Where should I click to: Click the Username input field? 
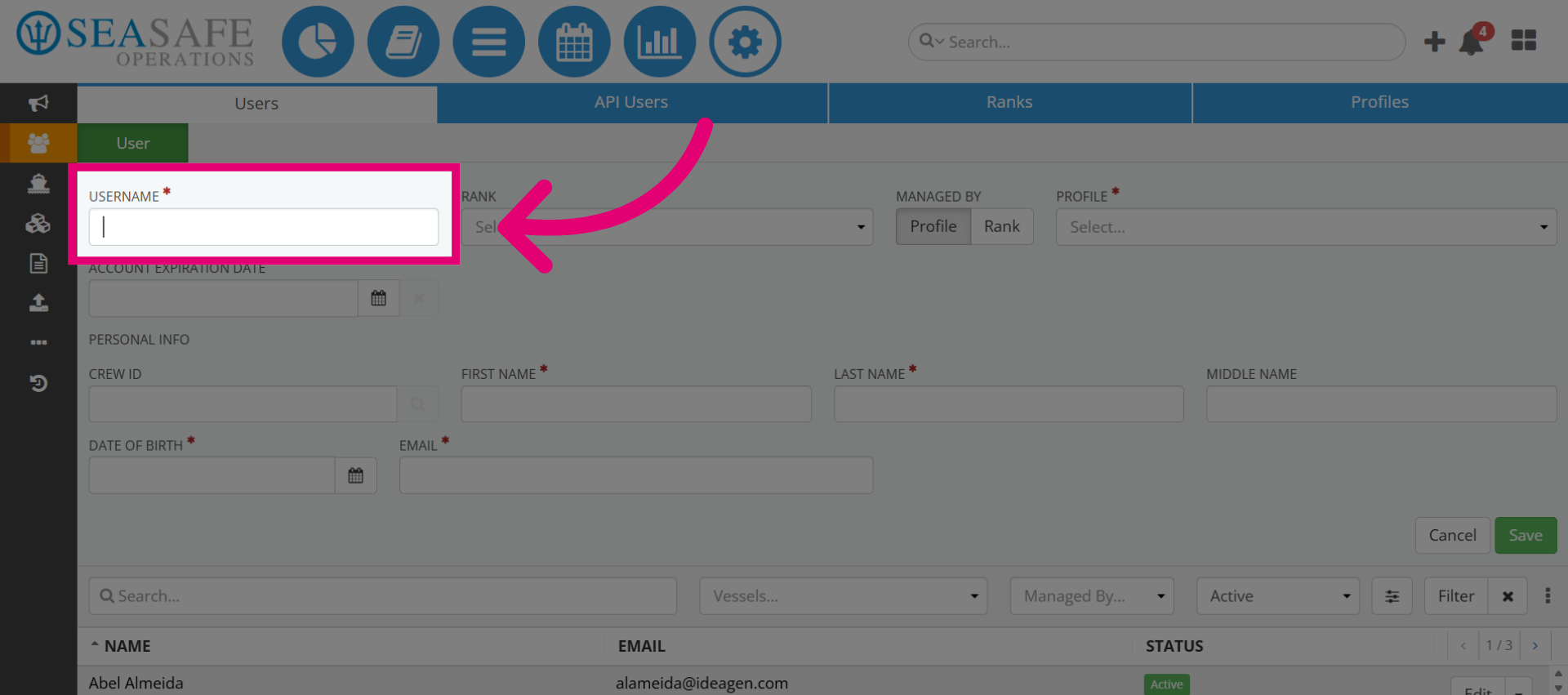point(263,227)
